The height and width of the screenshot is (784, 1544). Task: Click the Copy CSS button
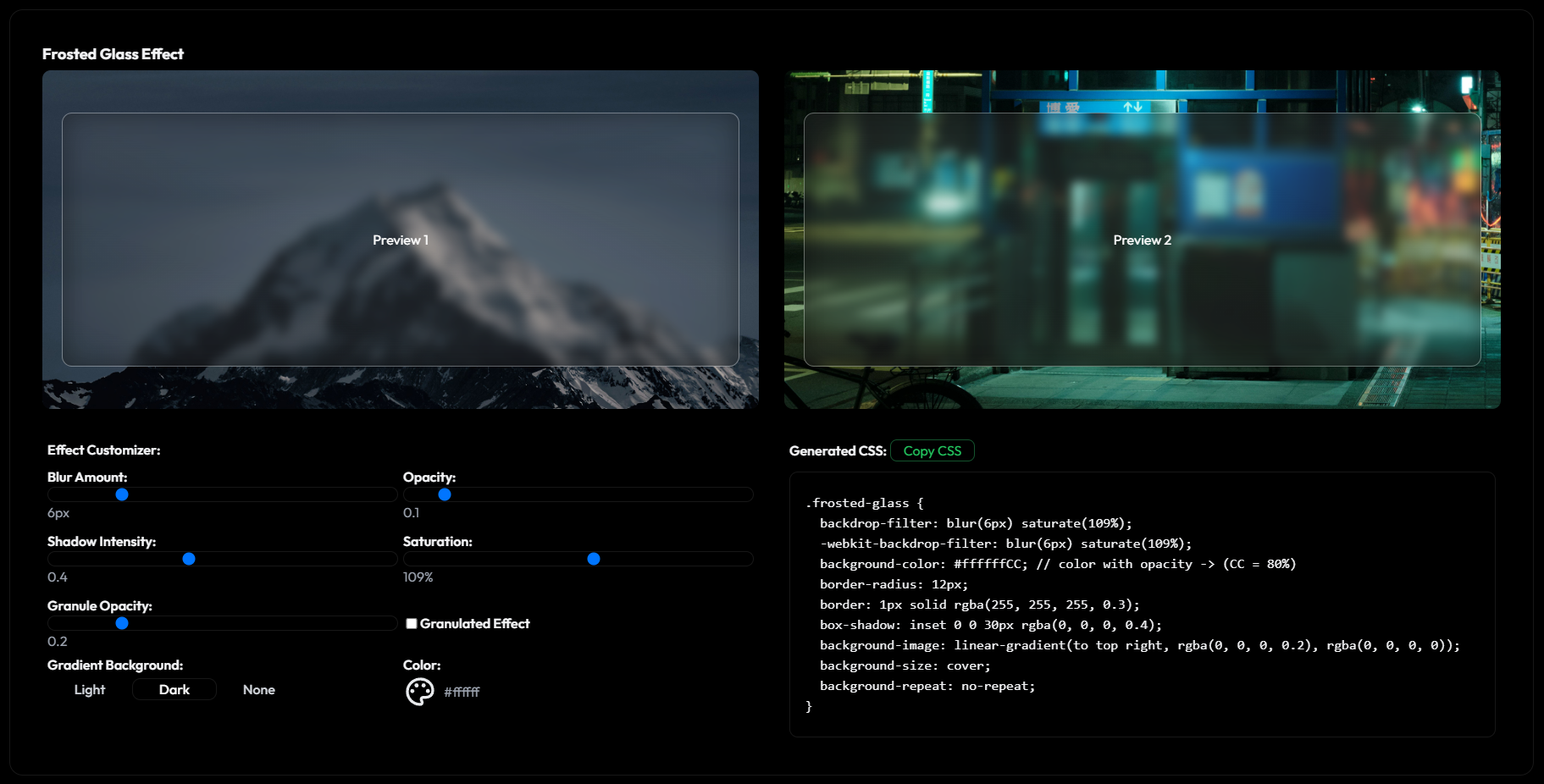(932, 450)
